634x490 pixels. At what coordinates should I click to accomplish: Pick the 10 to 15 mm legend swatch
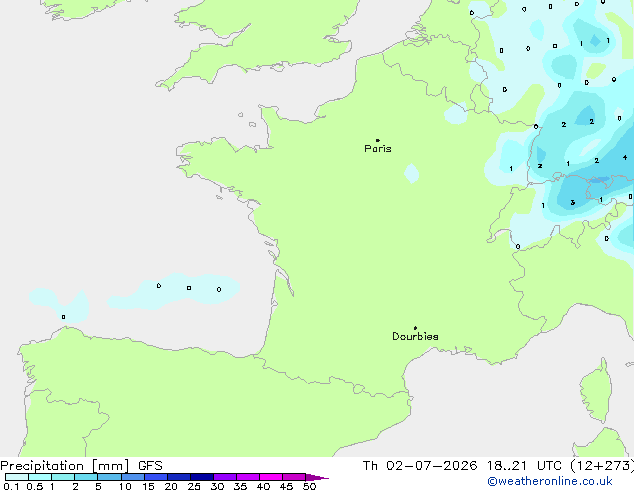click(x=133, y=477)
